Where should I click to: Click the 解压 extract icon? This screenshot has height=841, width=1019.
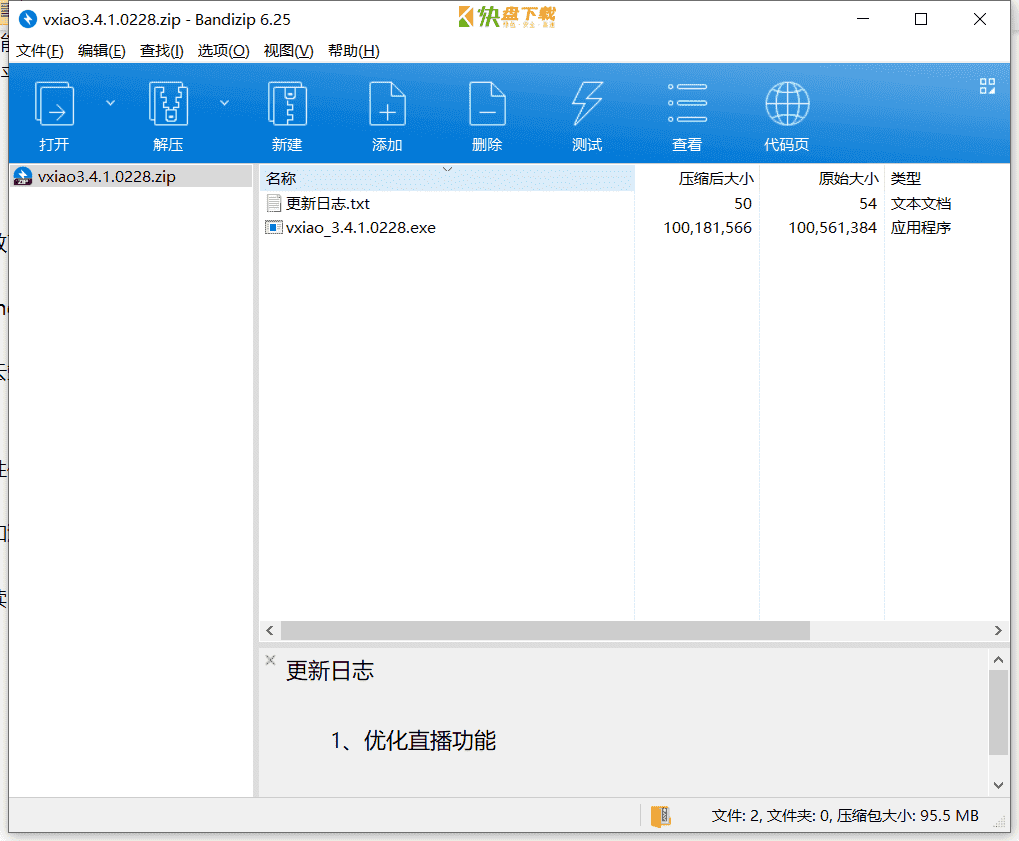tap(168, 103)
